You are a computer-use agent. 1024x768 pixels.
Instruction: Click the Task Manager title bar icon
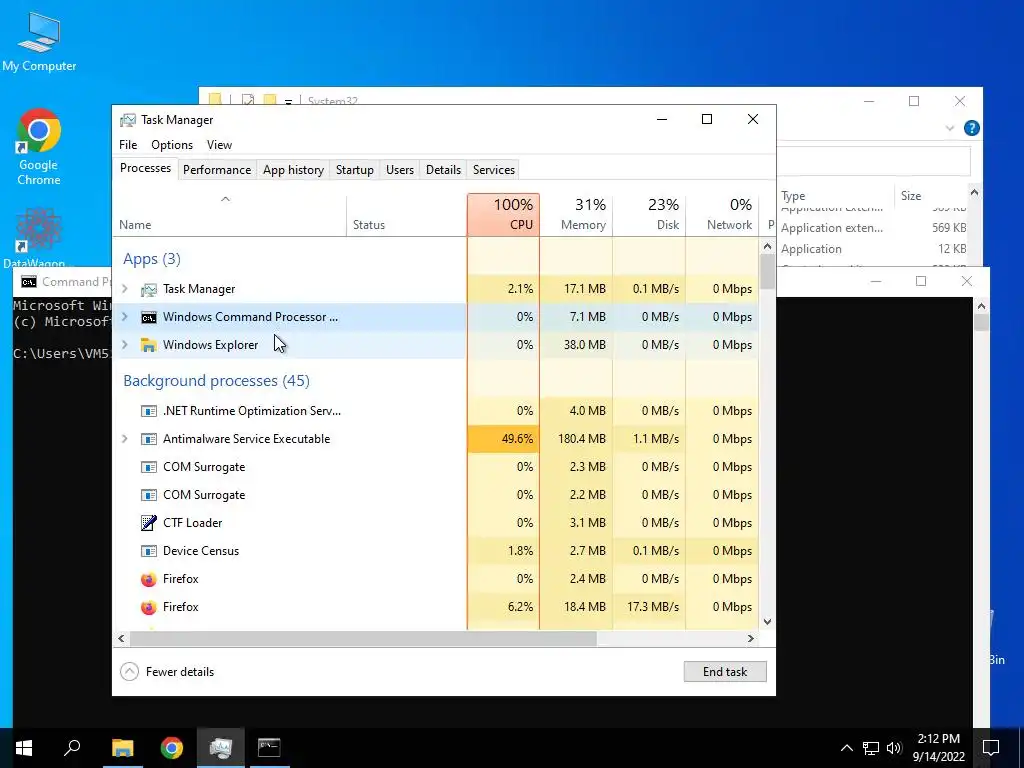pos(128,120)
